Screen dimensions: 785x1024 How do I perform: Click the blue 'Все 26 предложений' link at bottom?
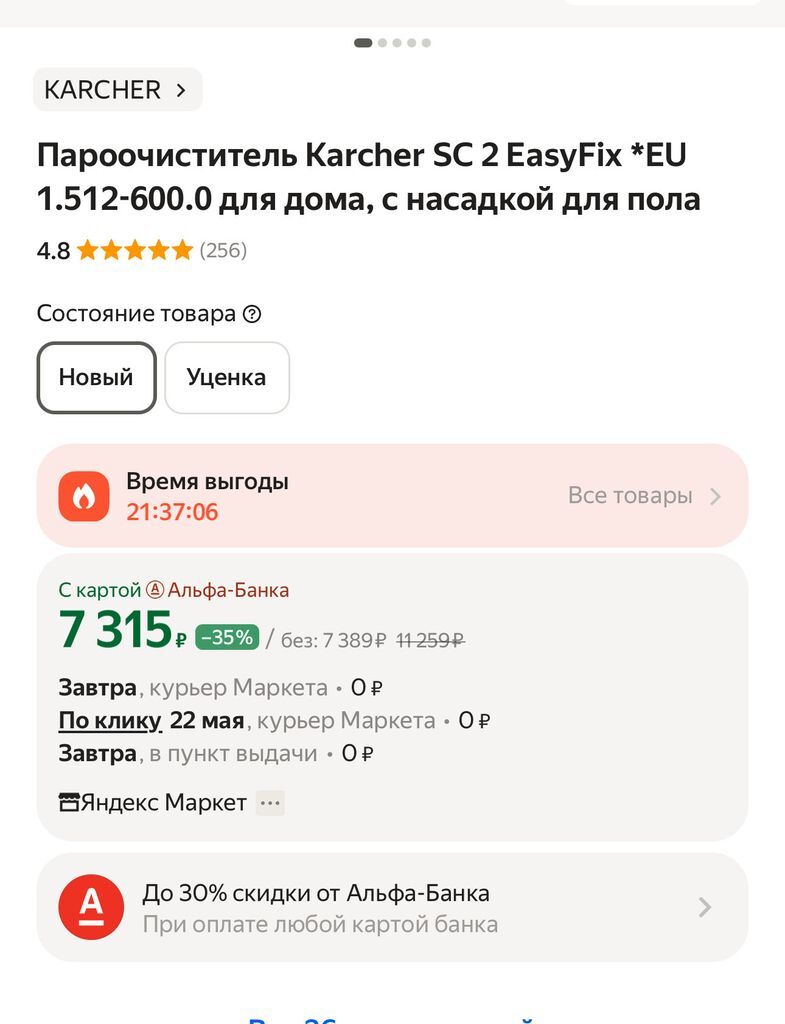[392, 1018]
